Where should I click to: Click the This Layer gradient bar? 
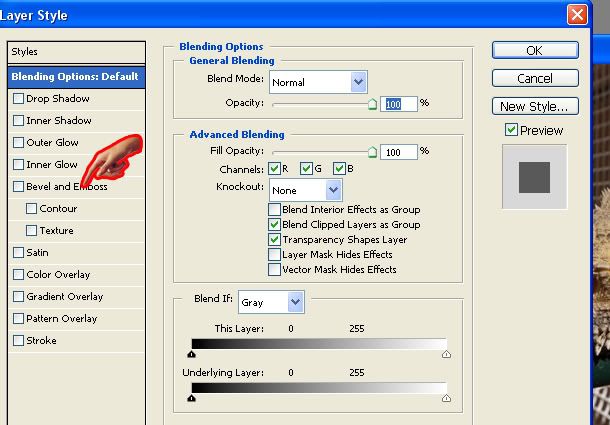319,344
